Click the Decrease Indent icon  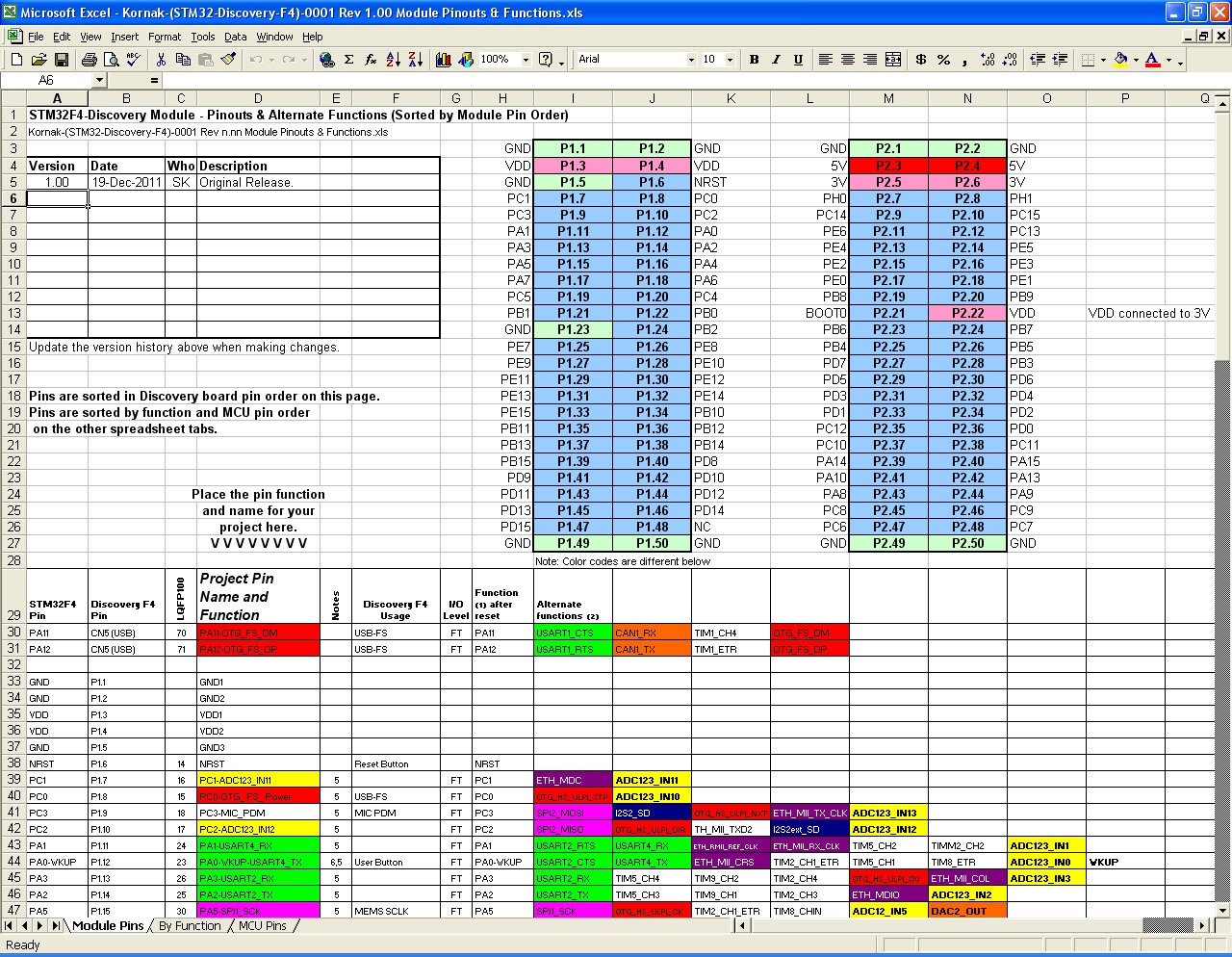click(1038, 60)
